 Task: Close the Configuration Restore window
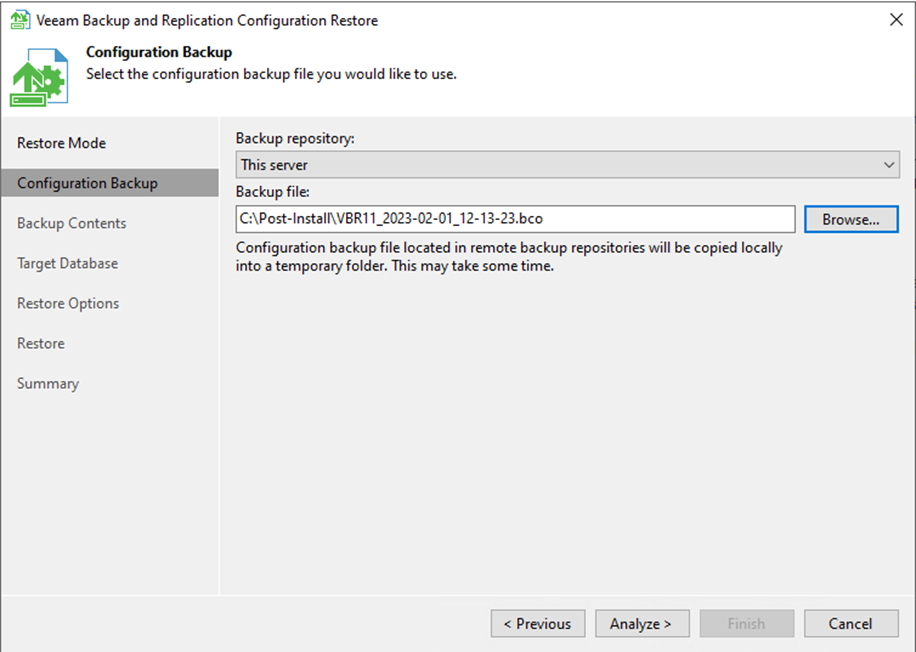coord(896,20)
